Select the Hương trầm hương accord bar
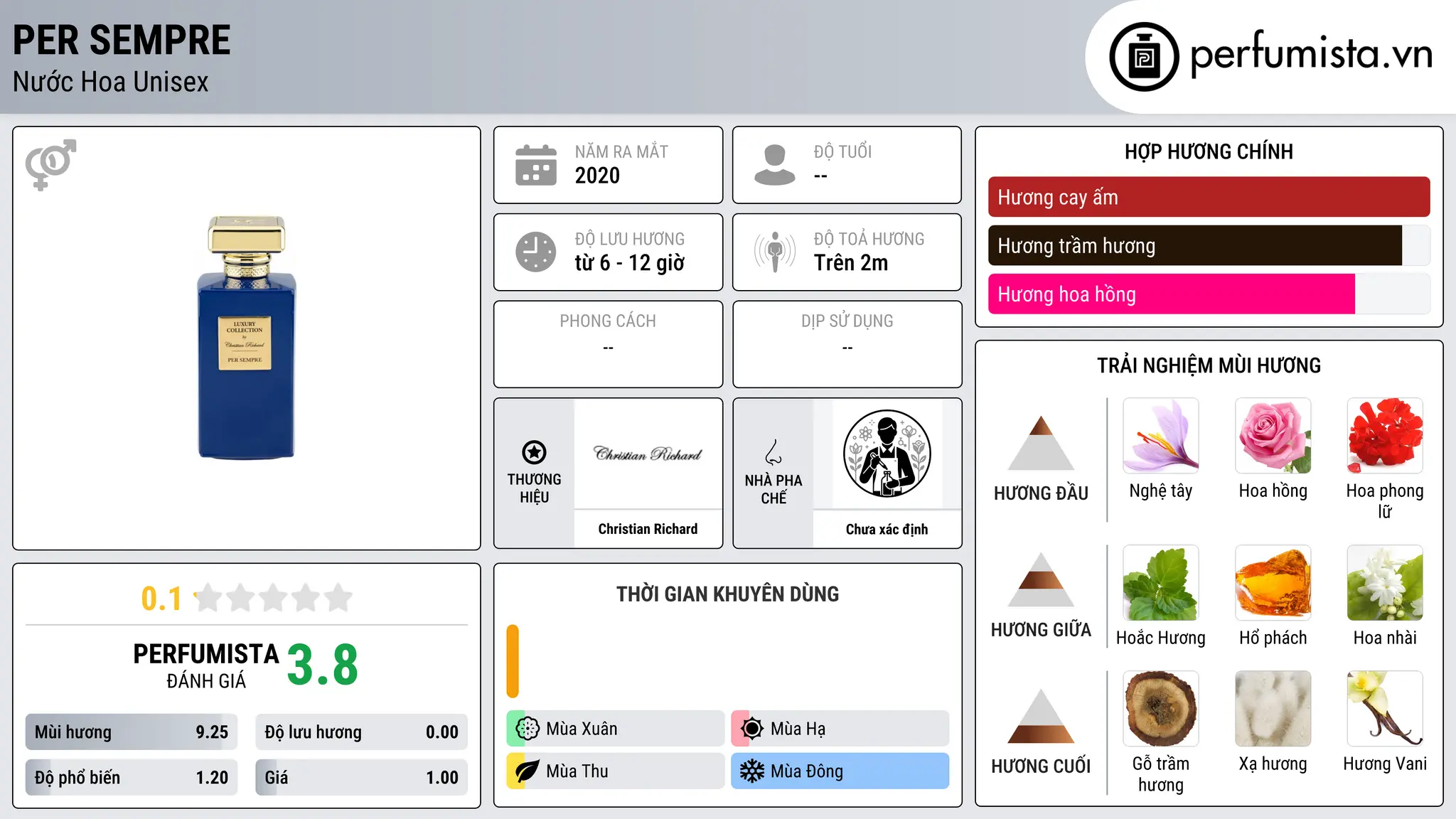This screenshot has width=1456, height=819. (x=1209, y=245)
